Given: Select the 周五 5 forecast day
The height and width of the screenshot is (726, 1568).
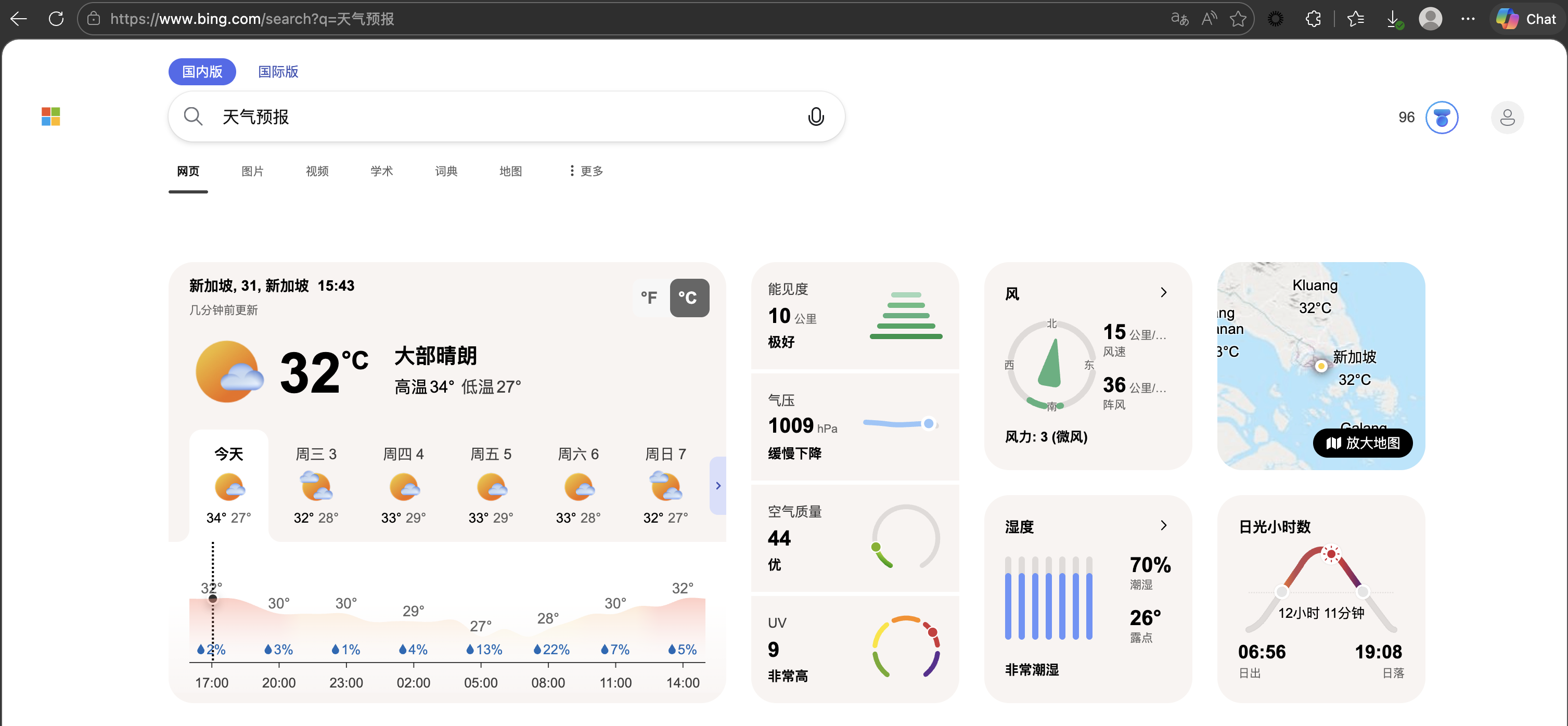Looking at the screenshot, I should click(x=491, y=485).
